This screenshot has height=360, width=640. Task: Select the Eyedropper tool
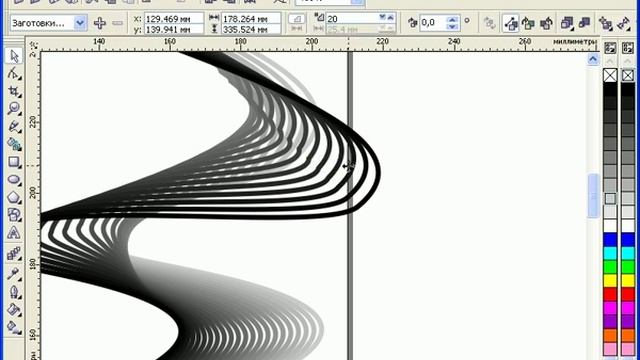13,273
